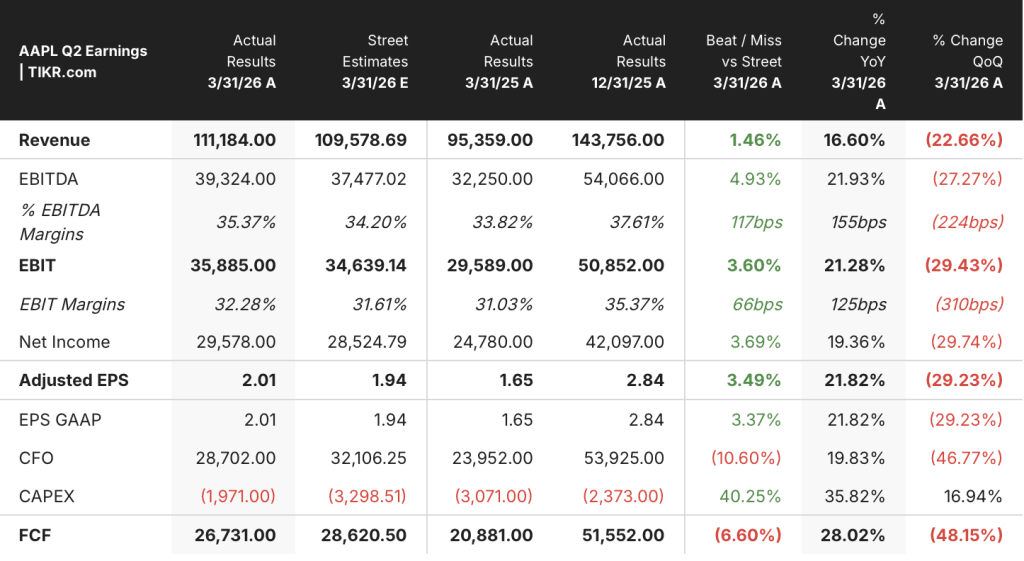Screen dimensions: 1024x561
Task: Select EBIT actual 35,885.00
Action: [233, 266]
